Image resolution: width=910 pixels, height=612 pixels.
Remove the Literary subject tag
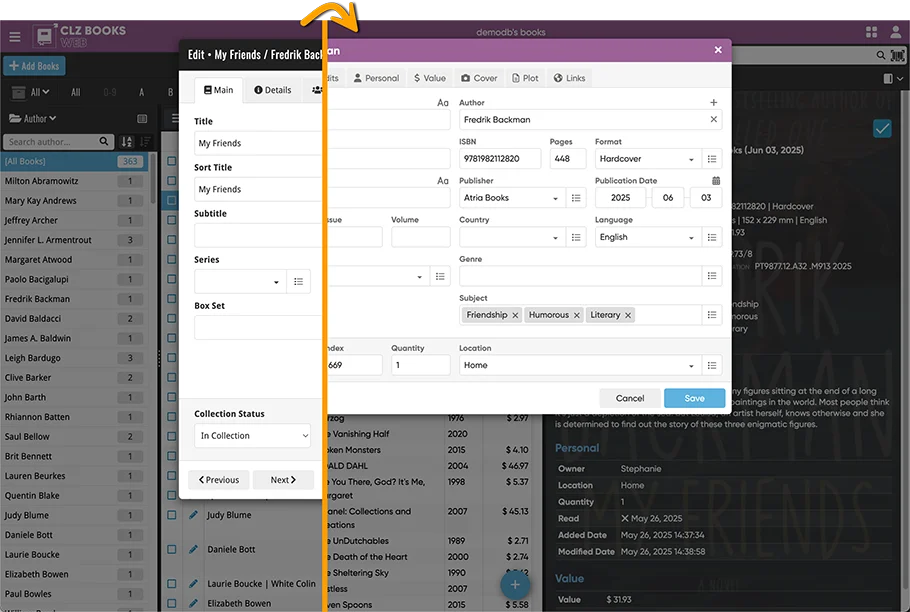tap(628, 315)
